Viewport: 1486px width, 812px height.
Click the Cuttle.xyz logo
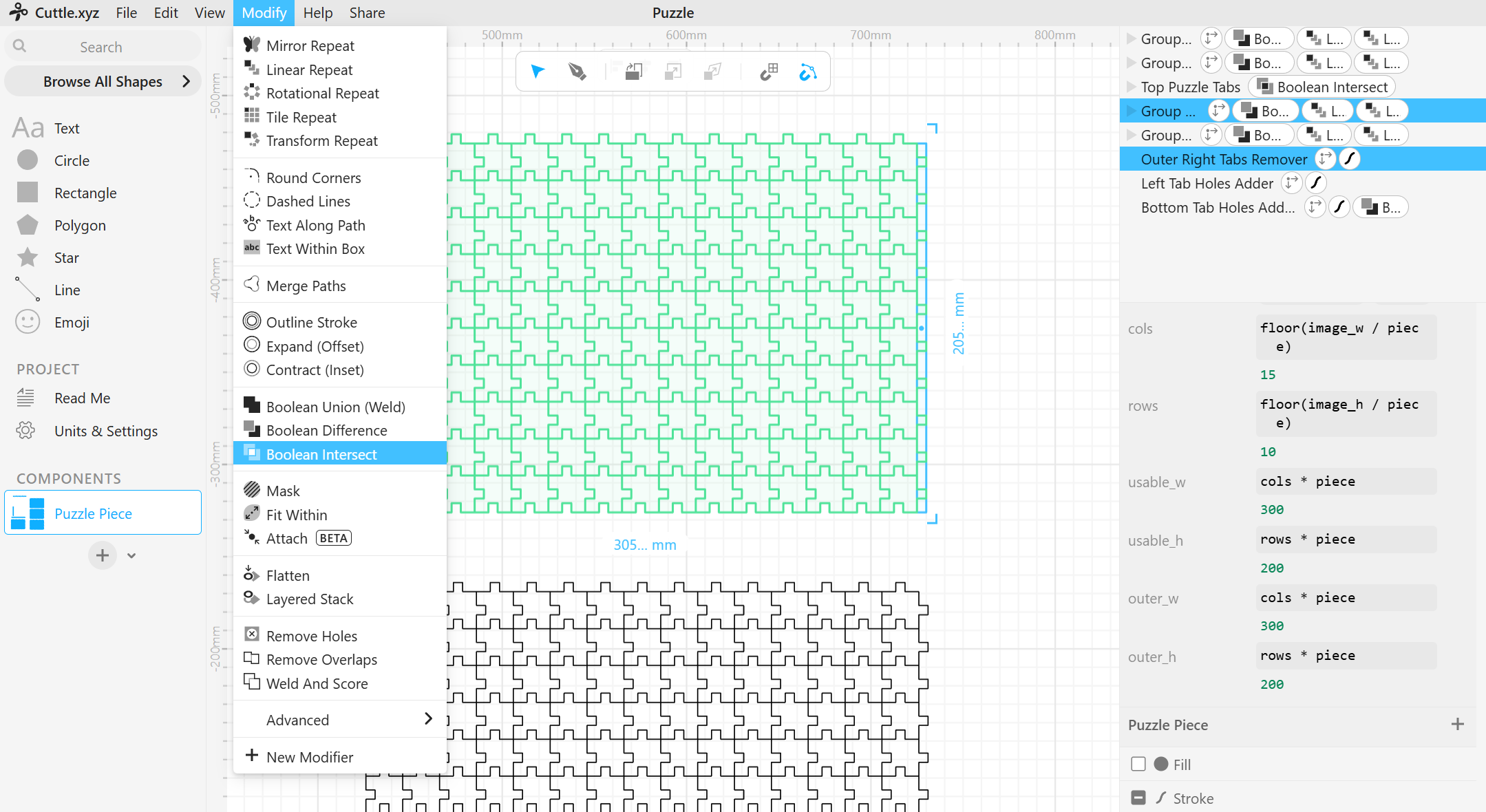[54, 12]
